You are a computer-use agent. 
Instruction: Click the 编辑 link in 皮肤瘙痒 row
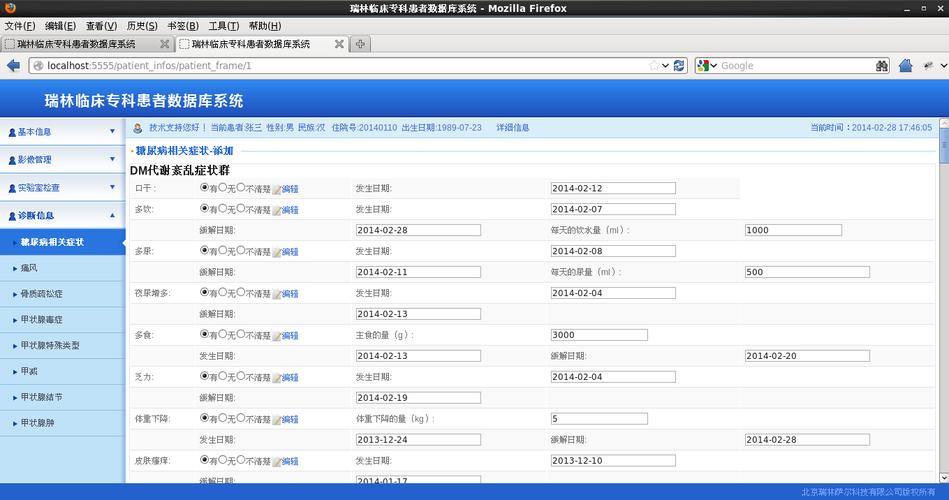290,461
